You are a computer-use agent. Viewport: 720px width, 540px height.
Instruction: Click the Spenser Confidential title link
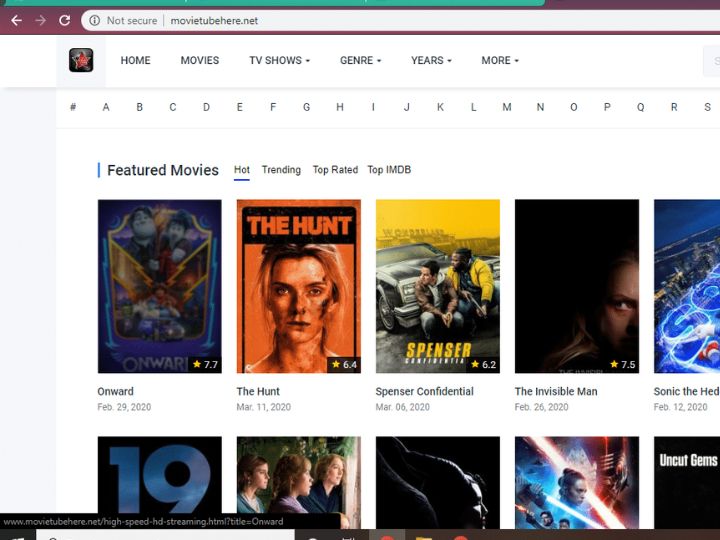(425, 392)
